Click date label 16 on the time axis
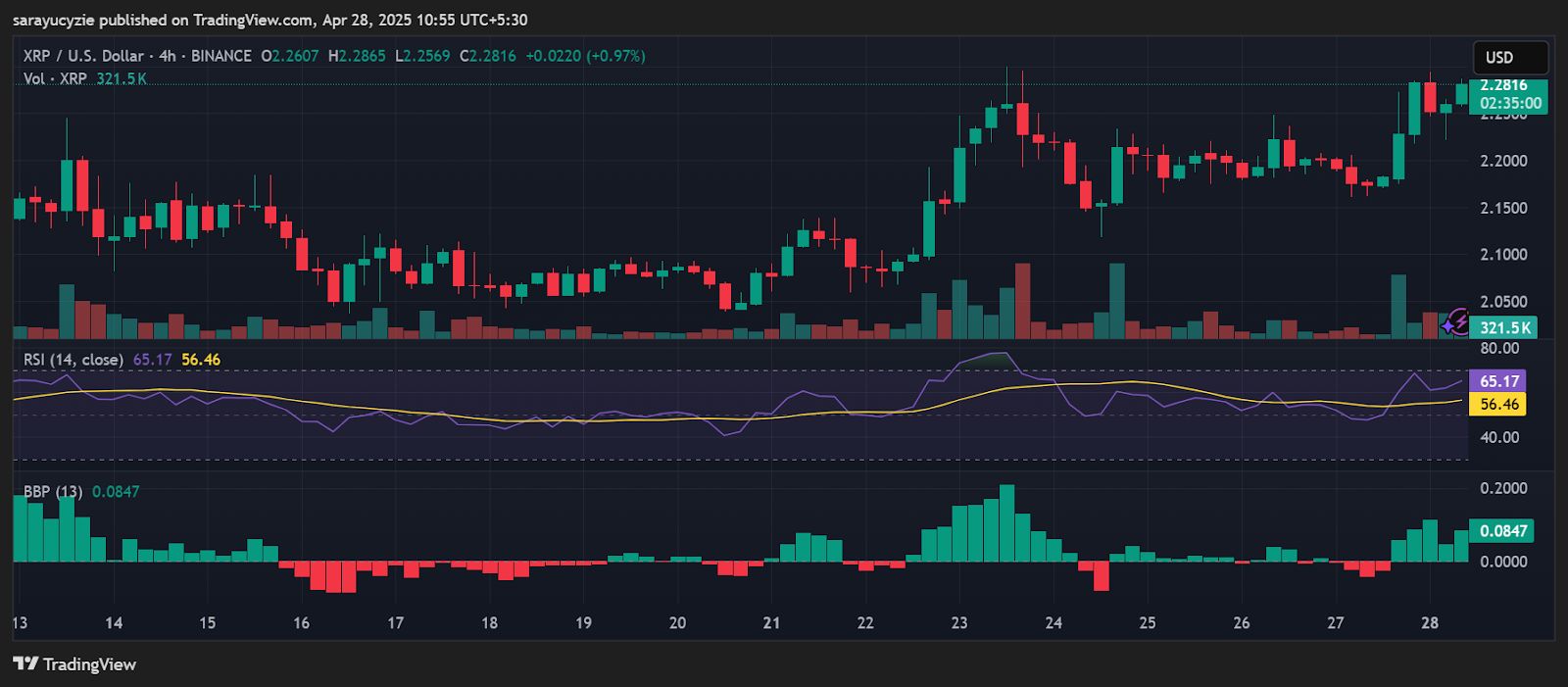Image resolution: width=1568 pixels, height=687 pixels. (301, 622)
